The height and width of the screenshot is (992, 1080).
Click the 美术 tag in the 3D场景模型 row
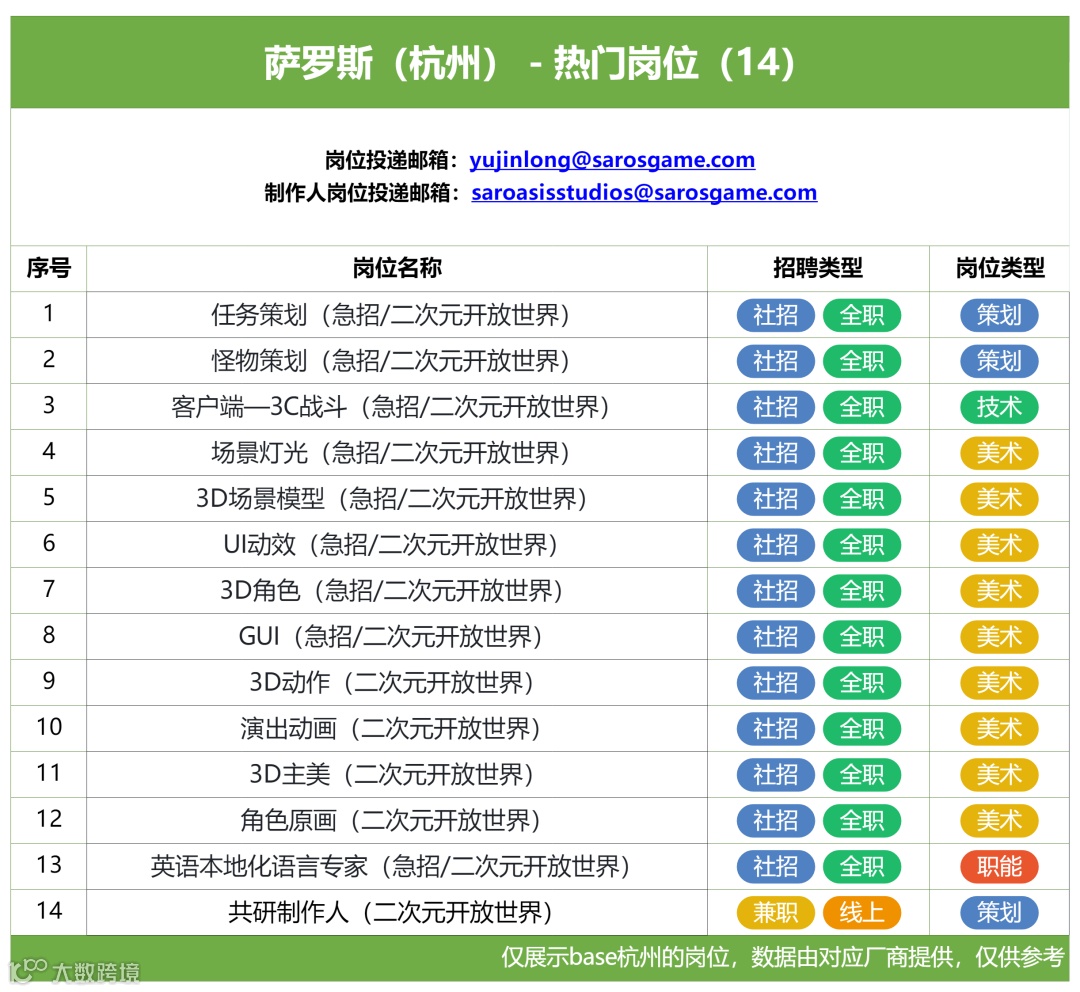click(x=999, y=499)
